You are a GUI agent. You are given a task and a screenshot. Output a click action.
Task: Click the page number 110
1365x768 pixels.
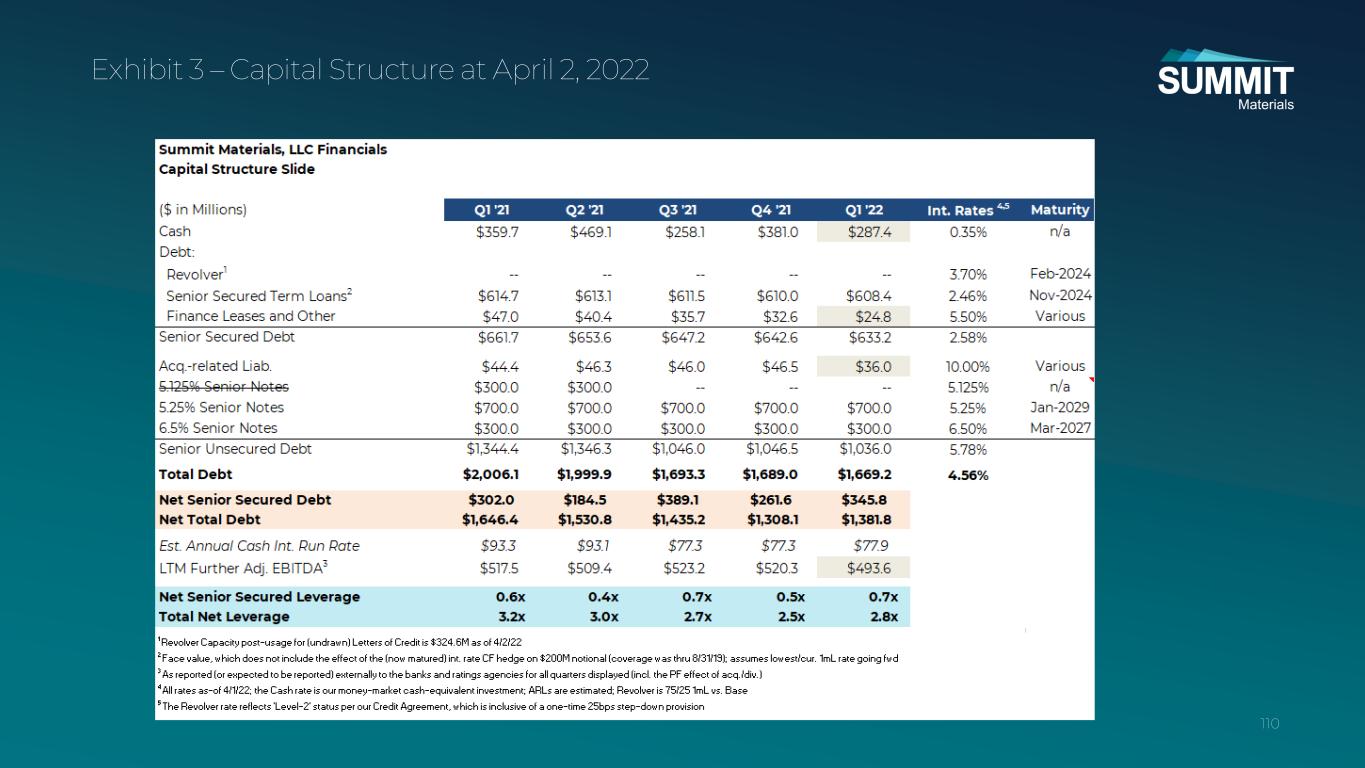[1269, 723]
